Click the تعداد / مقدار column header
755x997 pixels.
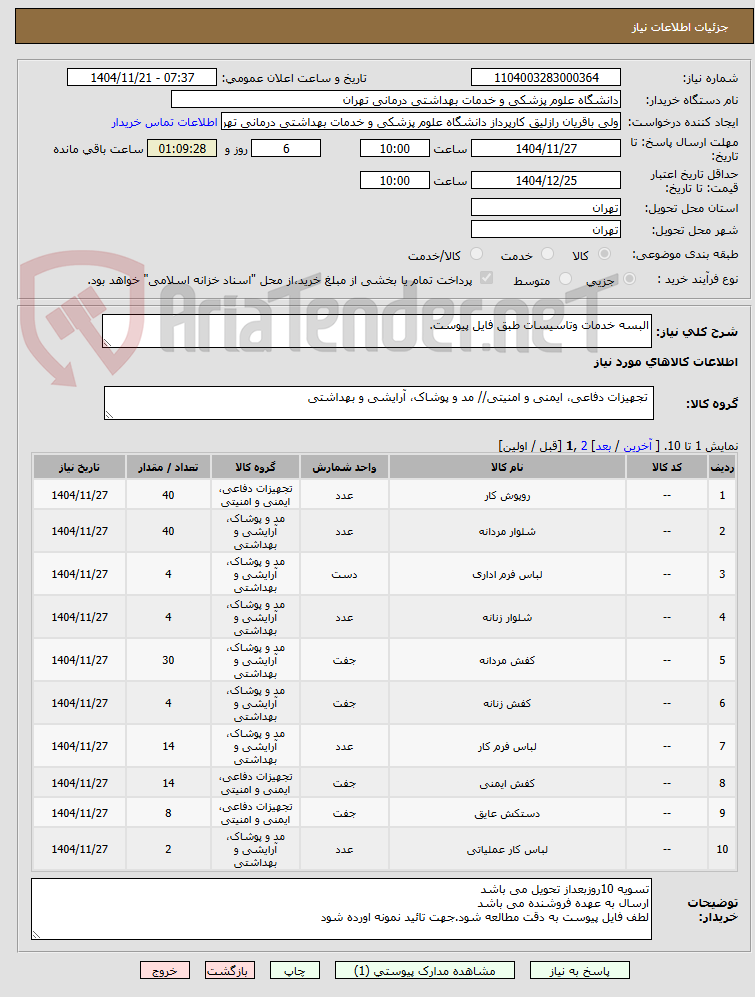tap(168, 467)
